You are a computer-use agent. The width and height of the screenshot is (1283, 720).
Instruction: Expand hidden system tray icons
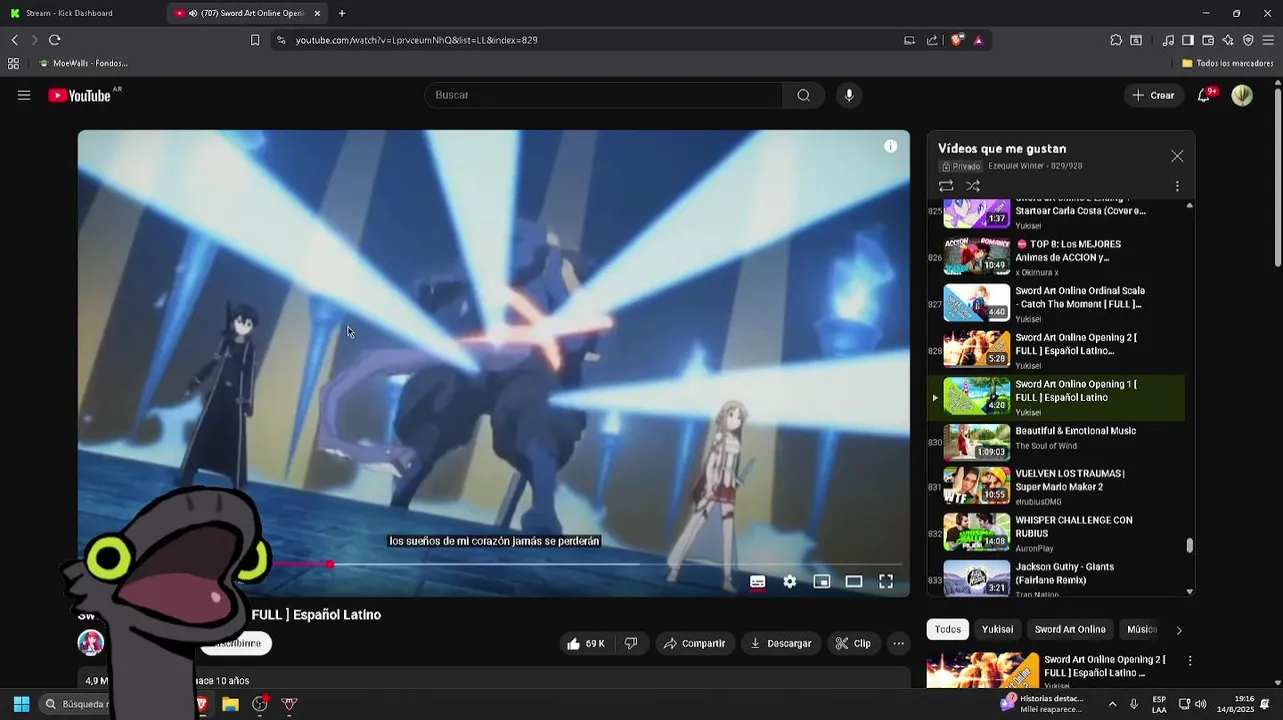1112,704
